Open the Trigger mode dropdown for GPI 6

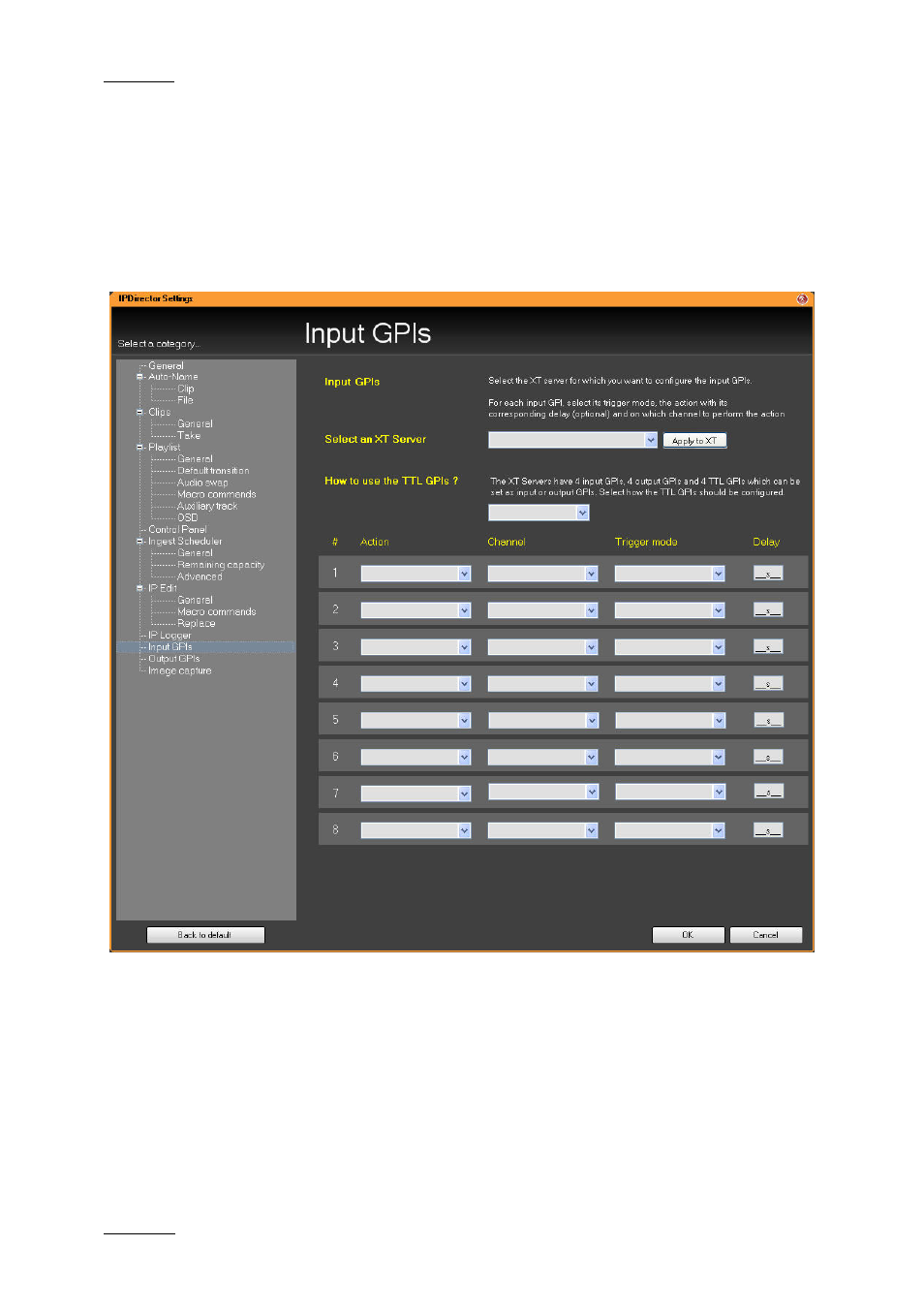pyautogui.click(x=669, y=758)
